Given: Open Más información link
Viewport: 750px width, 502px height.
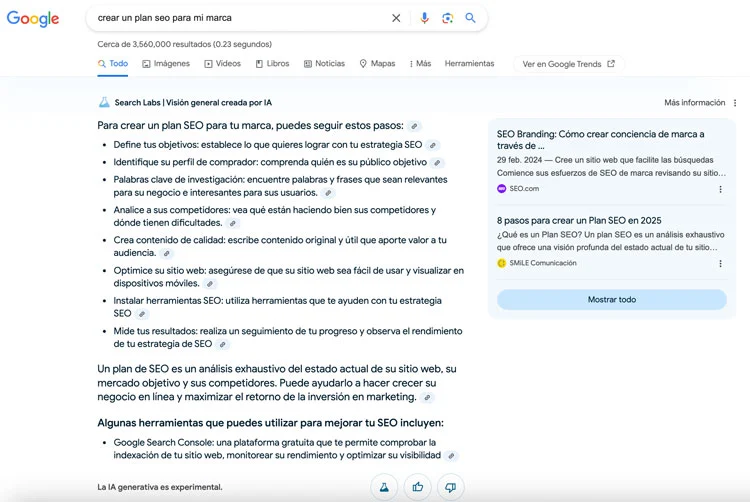Looking at the screenshot, I should pyautogui.click(x=695, y=102).
